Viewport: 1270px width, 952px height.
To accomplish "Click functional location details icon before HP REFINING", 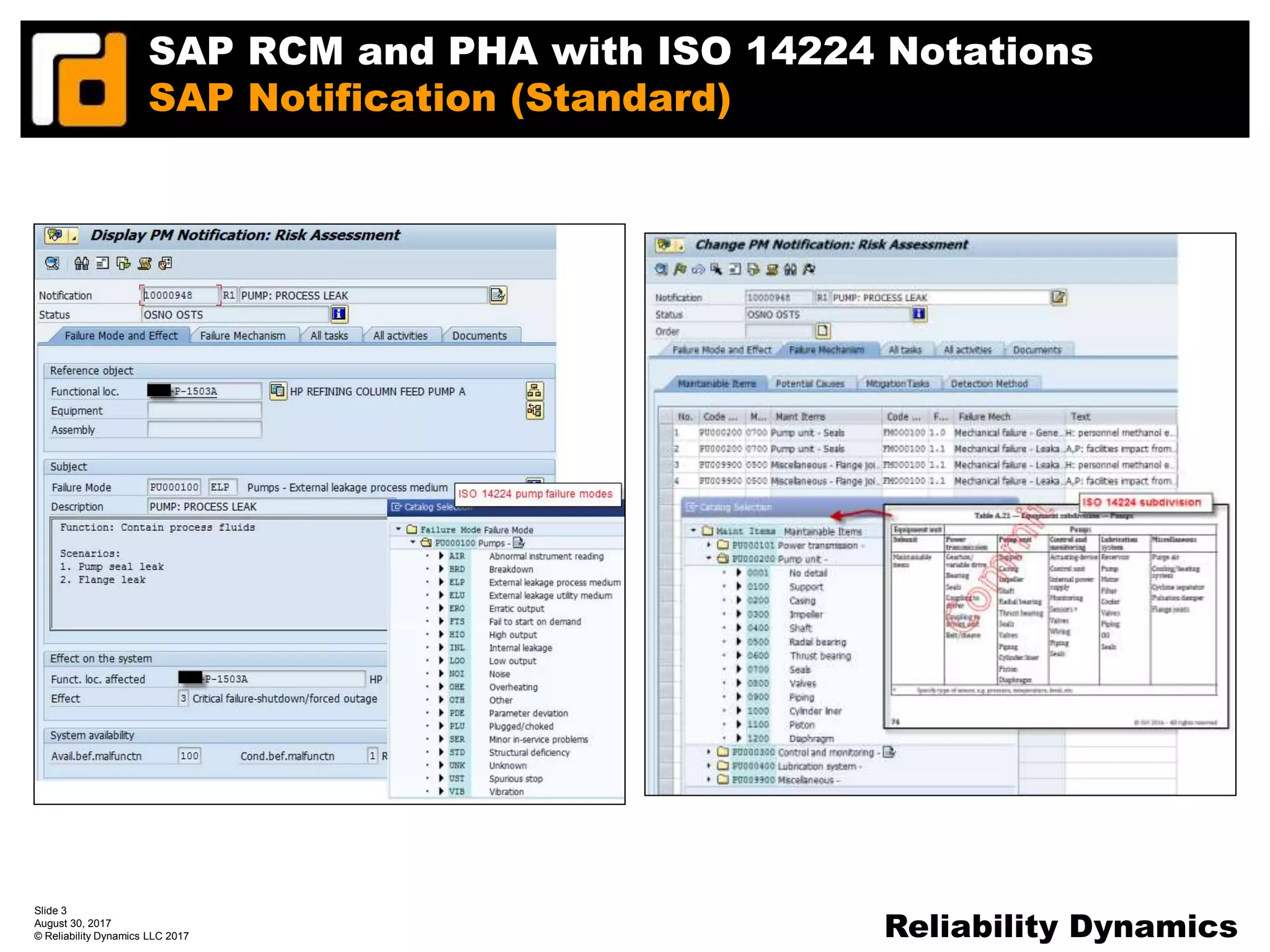I will coord(278,391).
